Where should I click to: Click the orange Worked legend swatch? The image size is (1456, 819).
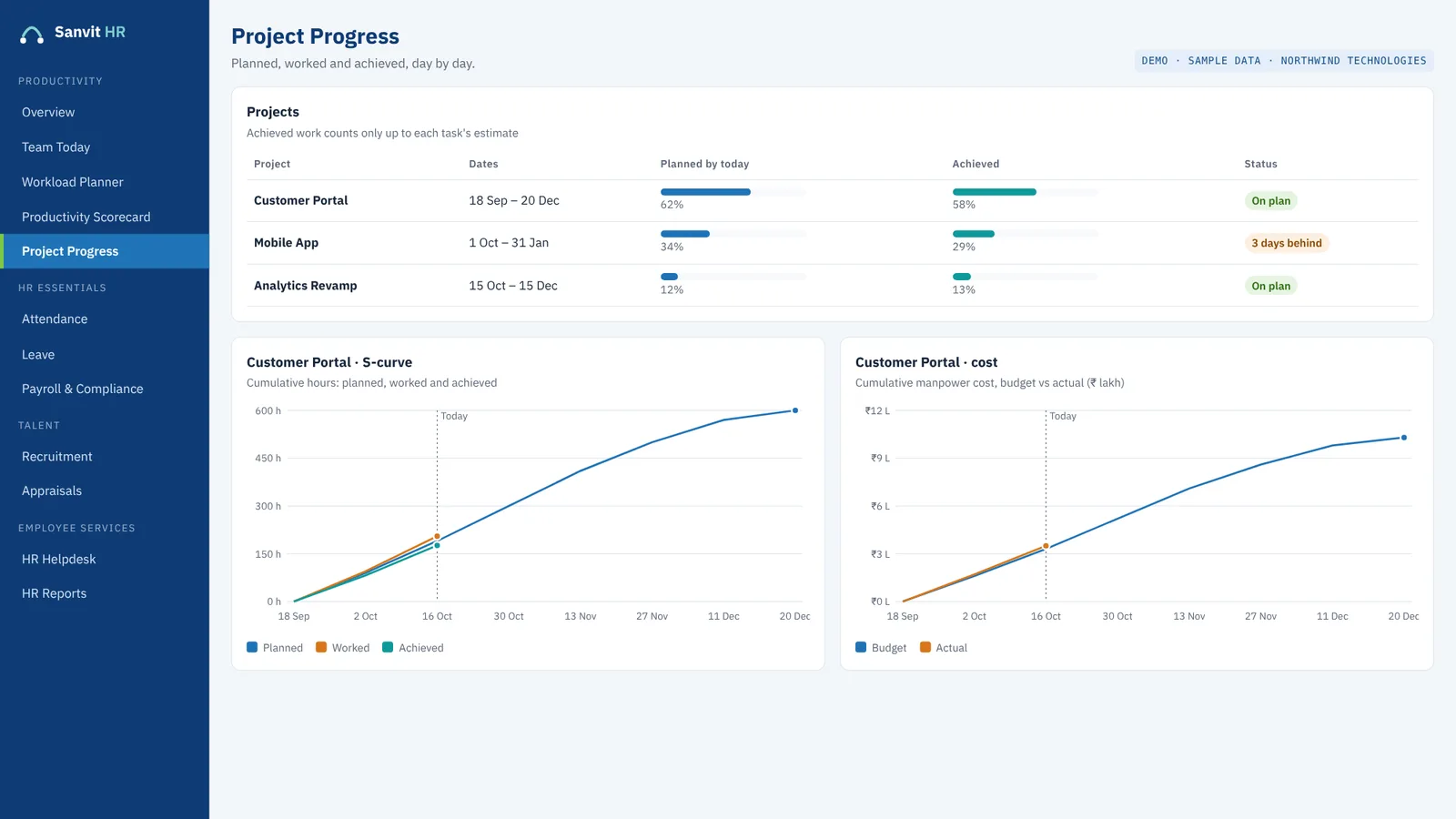[x=321, y=647]
